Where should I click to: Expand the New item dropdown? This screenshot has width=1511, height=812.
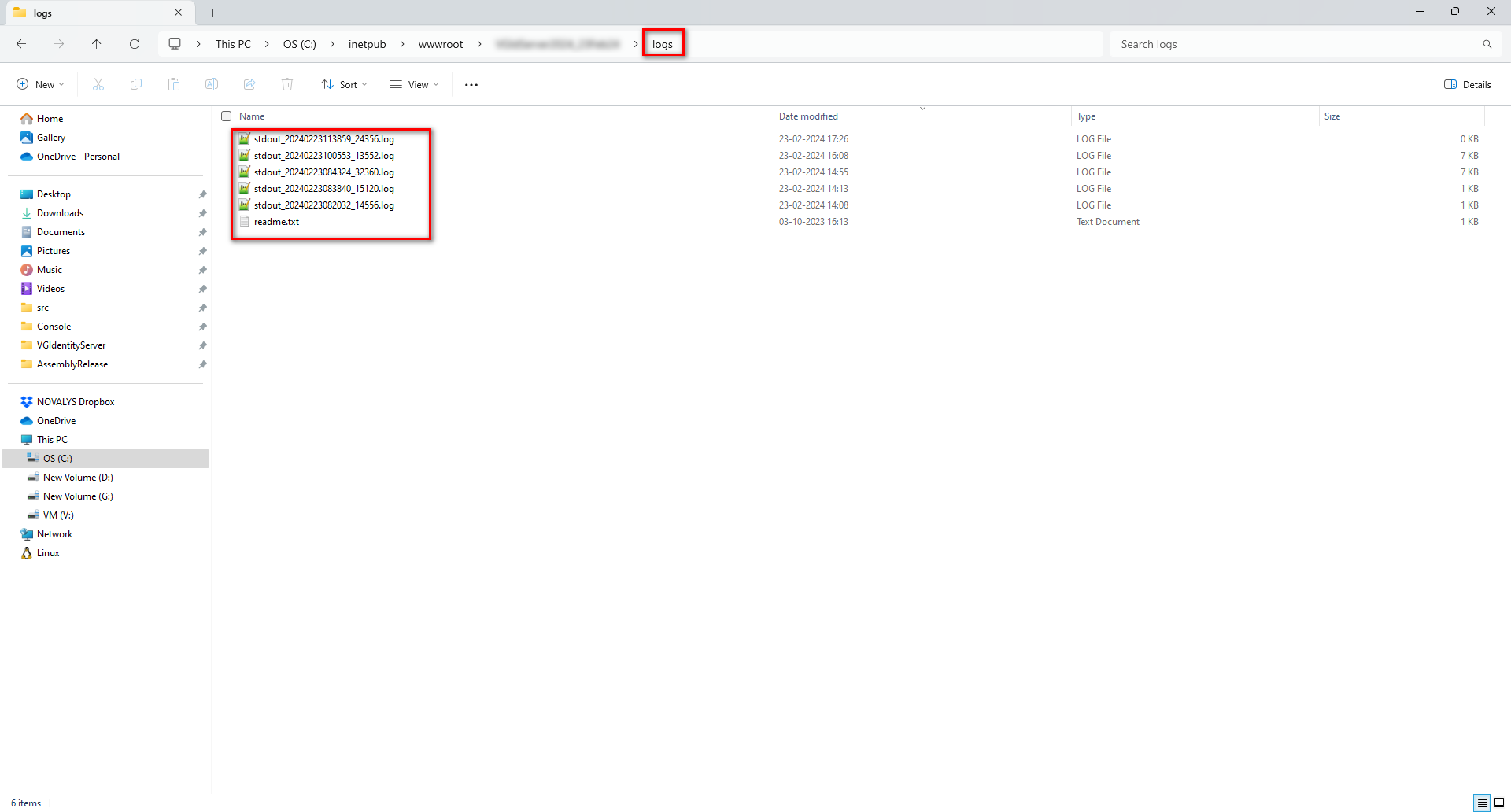[x=39, y=84]
